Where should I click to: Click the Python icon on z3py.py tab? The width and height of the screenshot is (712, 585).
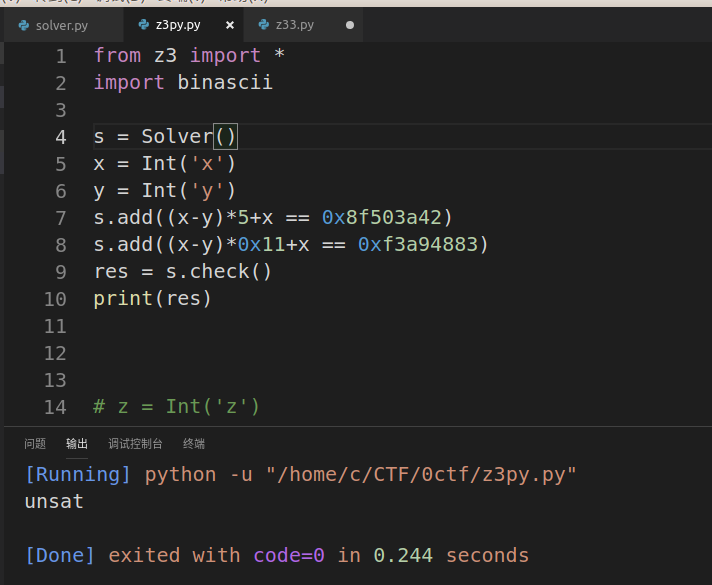tap(143, 25)
